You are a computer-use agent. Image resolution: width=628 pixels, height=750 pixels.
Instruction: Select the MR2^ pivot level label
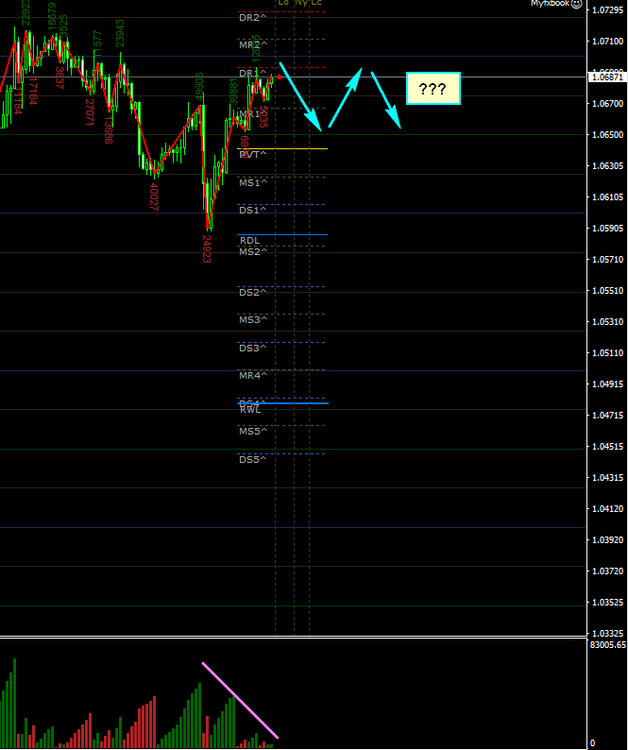[253, 45]
